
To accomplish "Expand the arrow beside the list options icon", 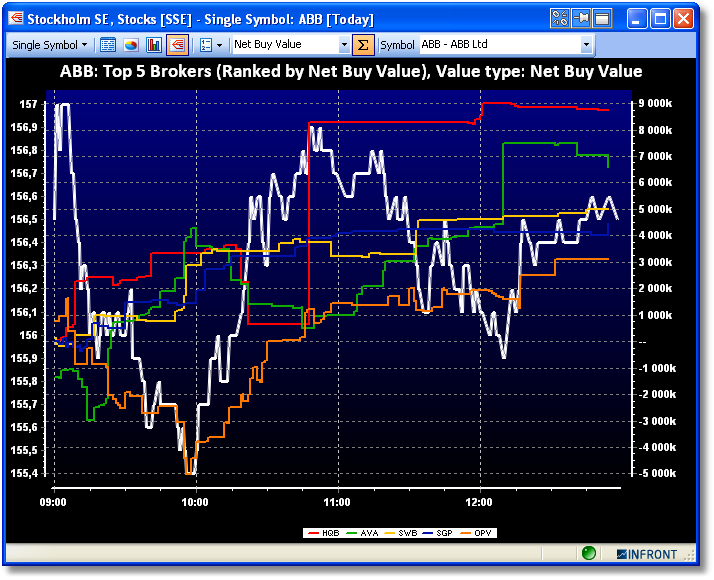I will 219,45.
